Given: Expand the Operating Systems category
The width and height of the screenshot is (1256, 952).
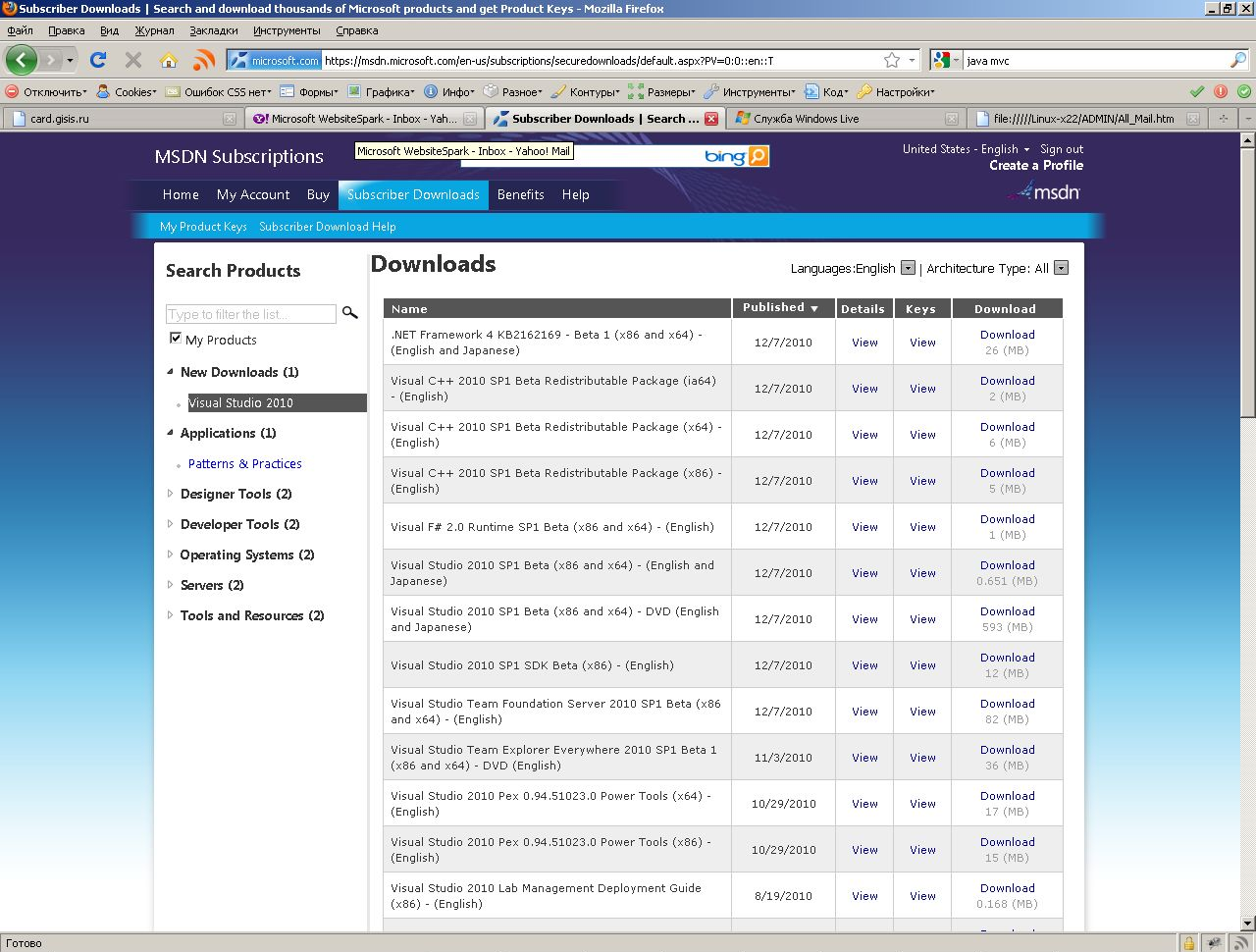Looking at the screenshot, I should pyautogui.click(x=170, y=555).
